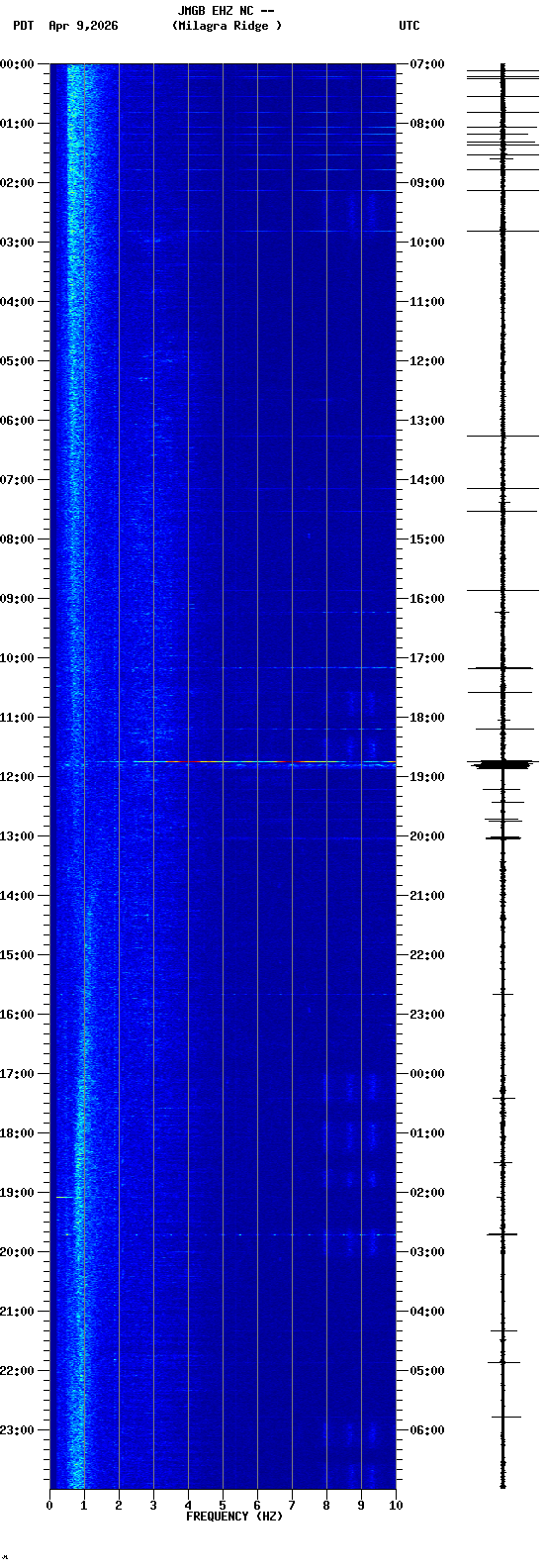Click the frequency axis tick label "6"
The width and height of the screenshot is (546, 1568).
click(x=257, y=1506)
